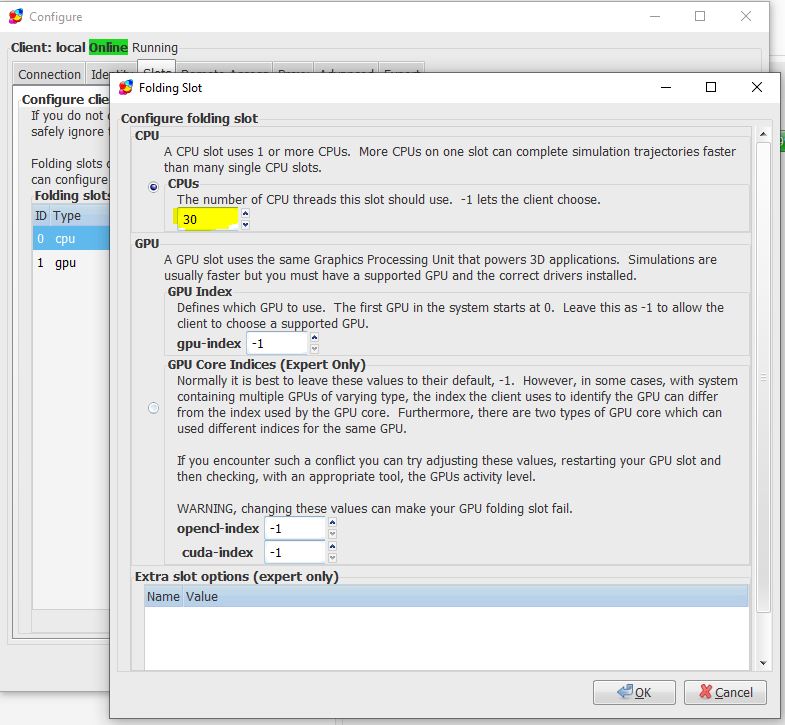The image size is (785, 725).
Task: Select the CPU slot radio button
Action: click(152, 187)
